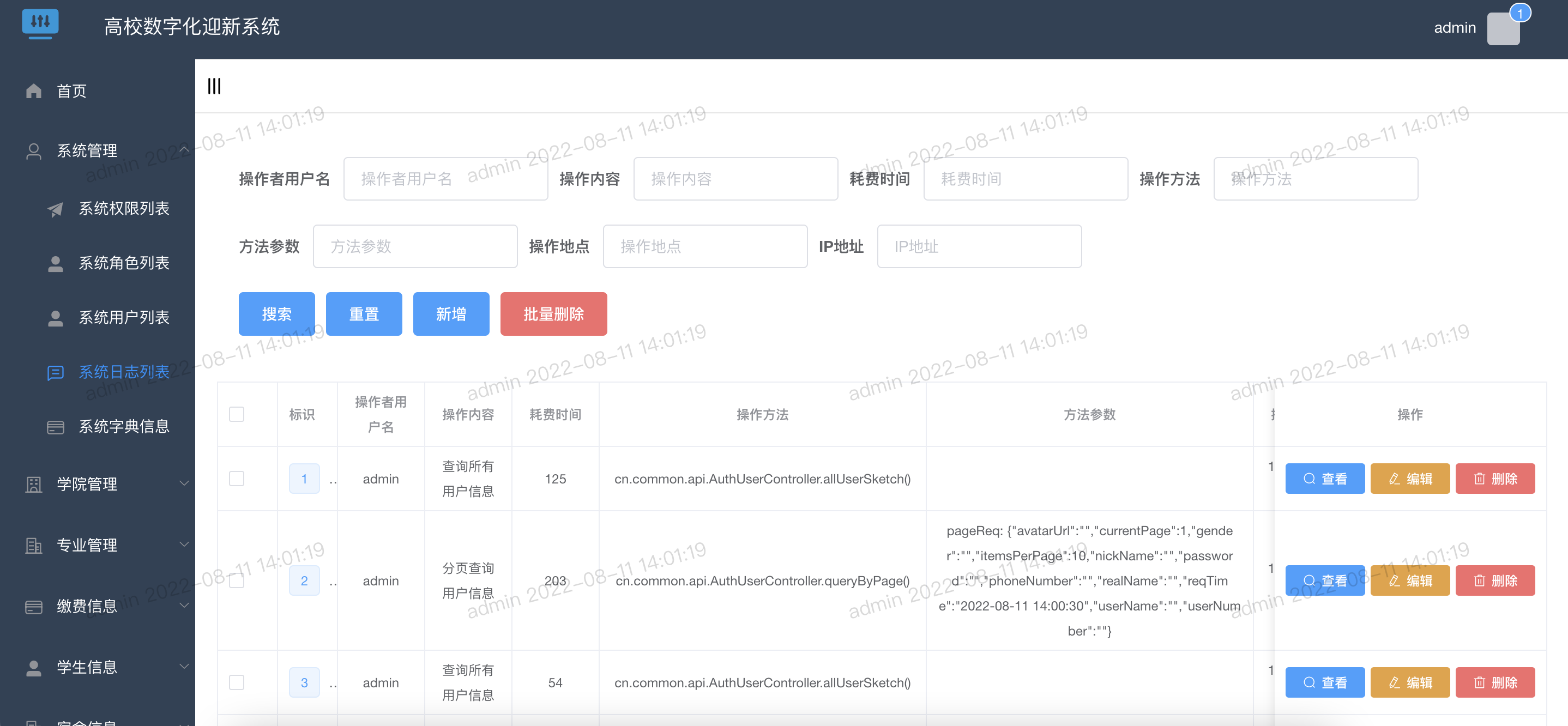
Task: Click the message icon for 系统日志列表
Action: [56, 372]
